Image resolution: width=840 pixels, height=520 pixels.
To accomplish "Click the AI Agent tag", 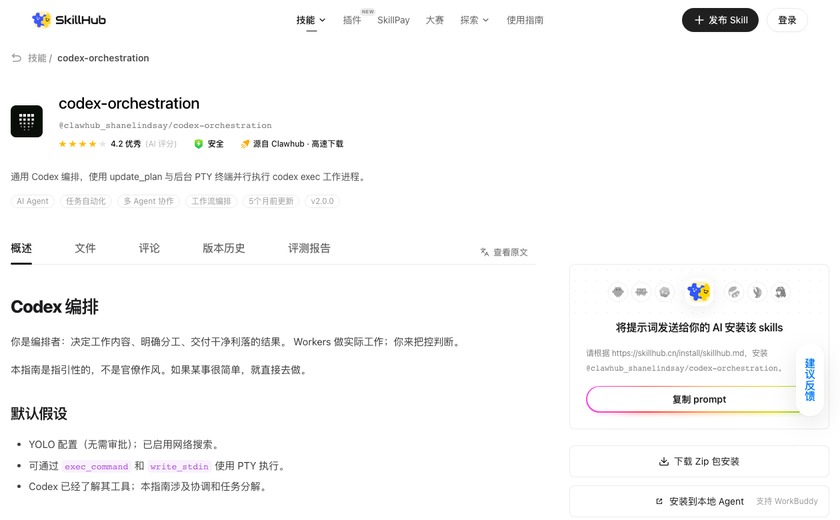I will click(x=32, y=201).
